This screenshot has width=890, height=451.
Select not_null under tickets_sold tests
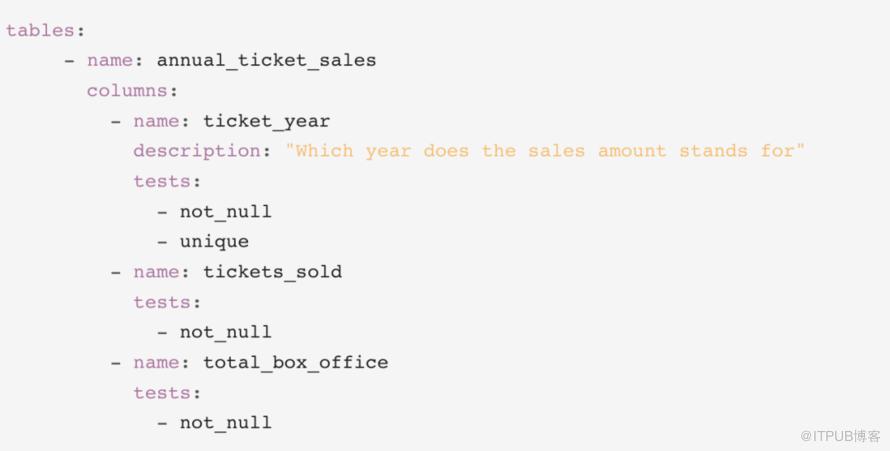225,332
